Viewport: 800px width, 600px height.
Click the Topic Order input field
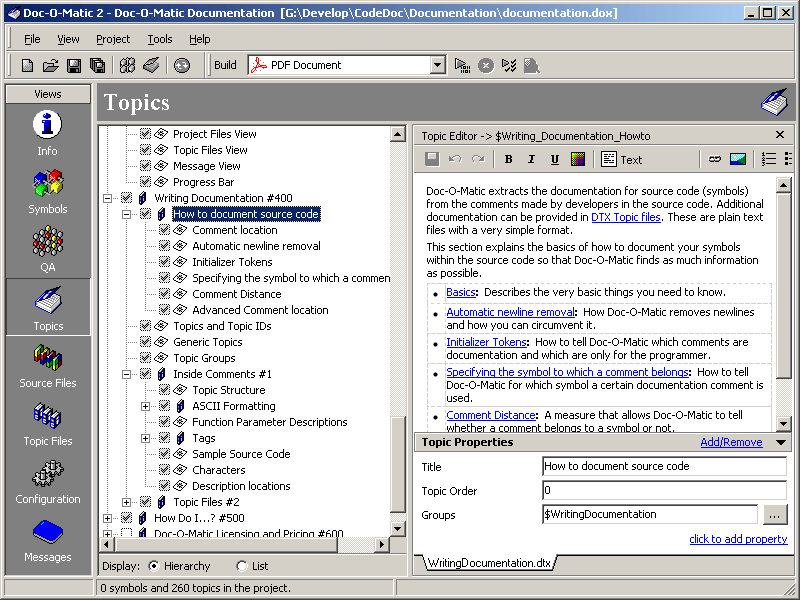(x=664, y=491)
